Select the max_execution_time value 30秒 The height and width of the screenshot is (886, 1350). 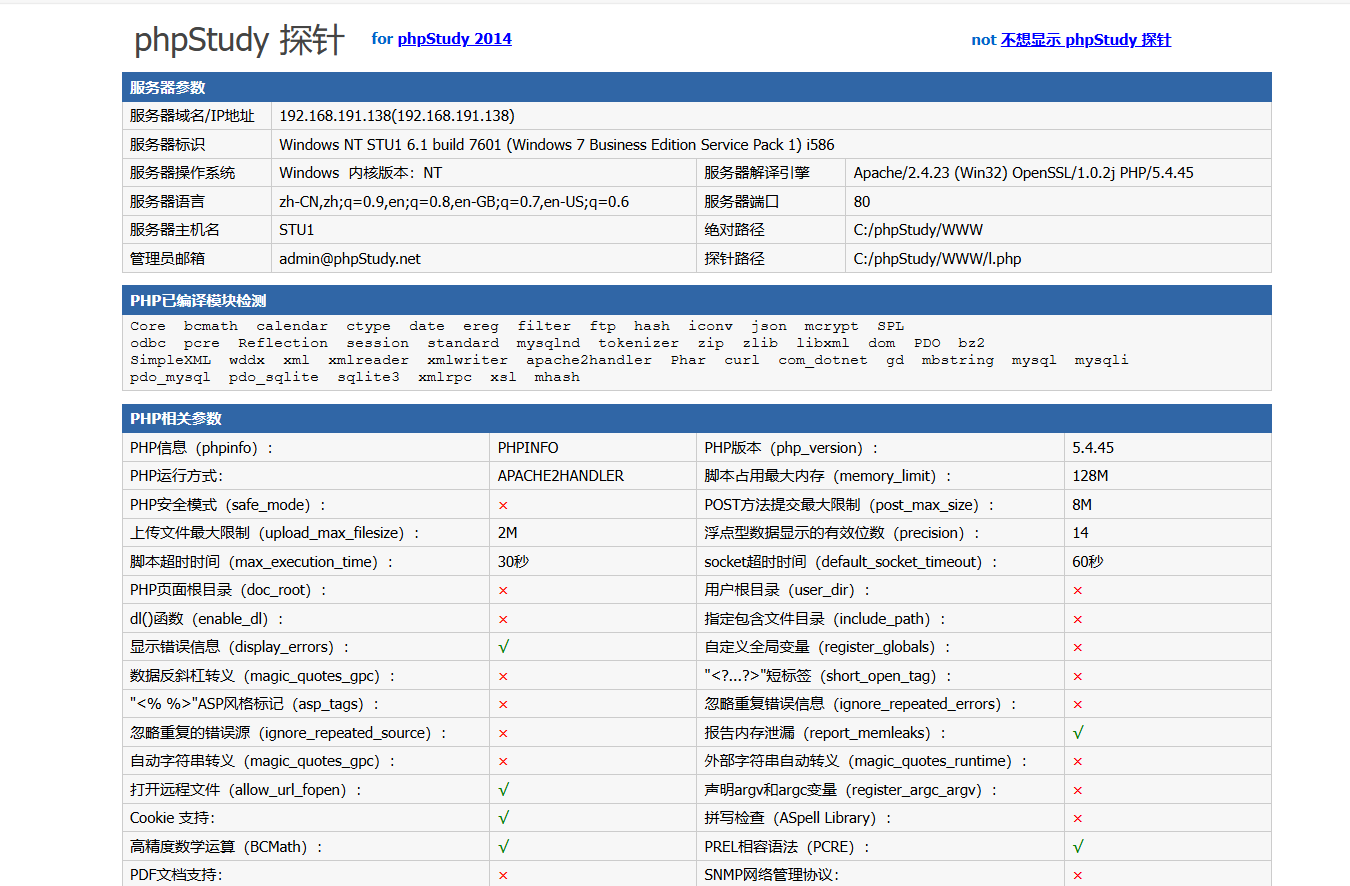[x=513, y=562]
